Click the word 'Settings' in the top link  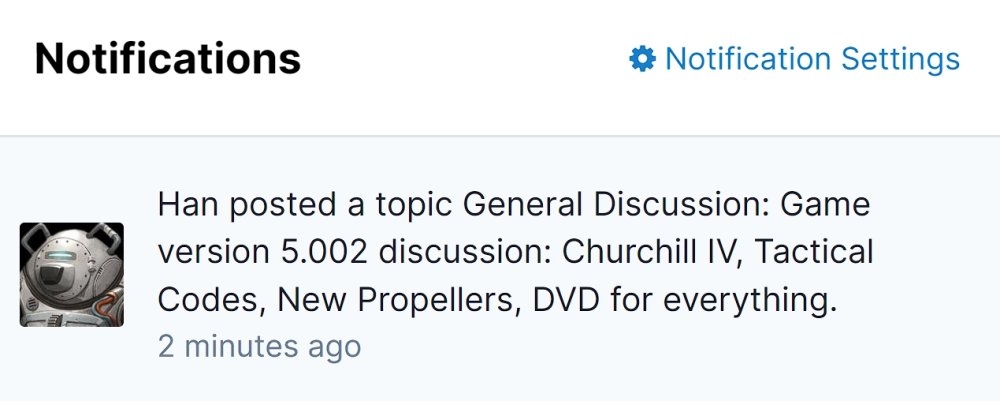[900, 59]
